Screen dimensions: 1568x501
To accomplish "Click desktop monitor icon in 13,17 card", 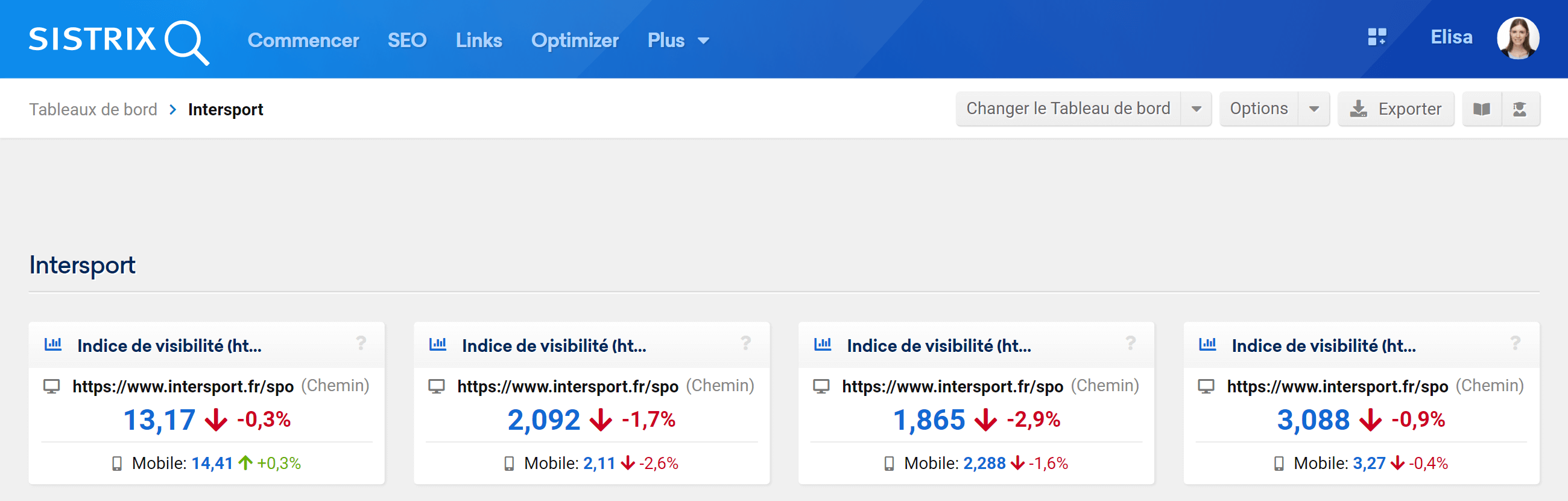I will click(52, 386).
